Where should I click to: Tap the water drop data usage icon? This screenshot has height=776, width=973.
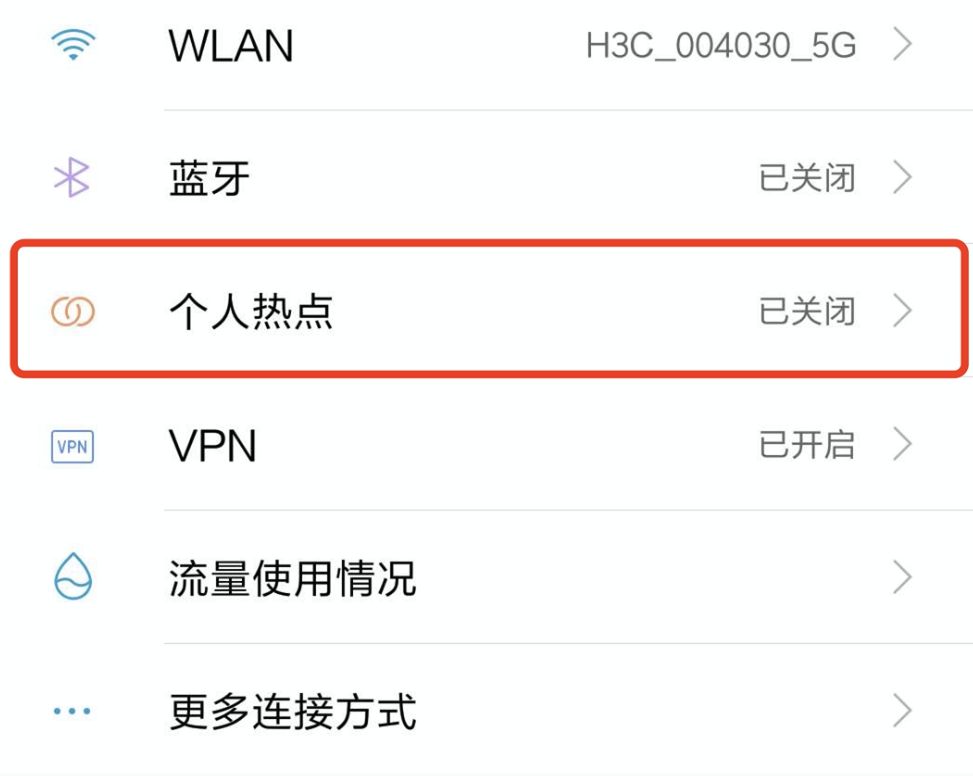pos(73,576)
